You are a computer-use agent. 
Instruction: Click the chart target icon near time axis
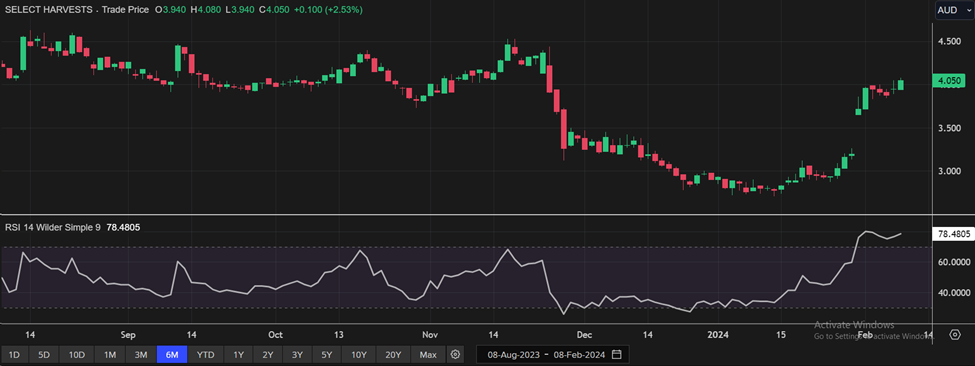(x=955, y=335)
